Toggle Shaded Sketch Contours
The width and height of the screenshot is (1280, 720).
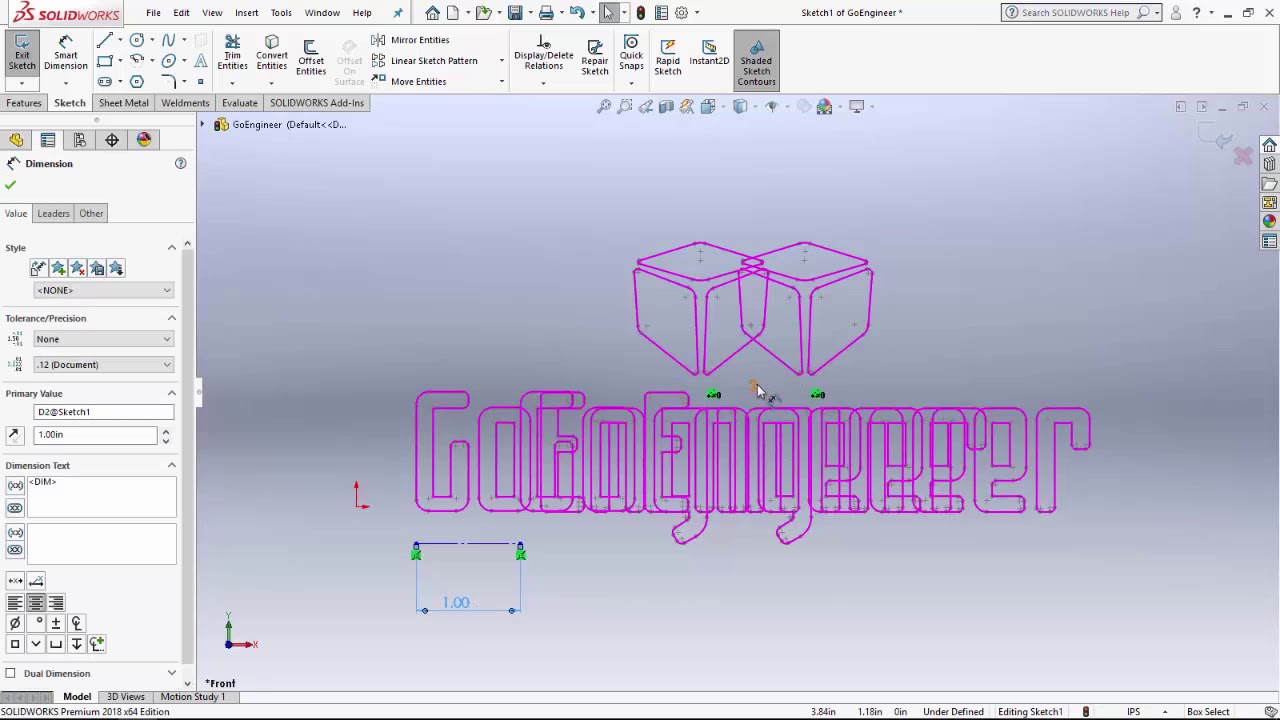(756, 60)
